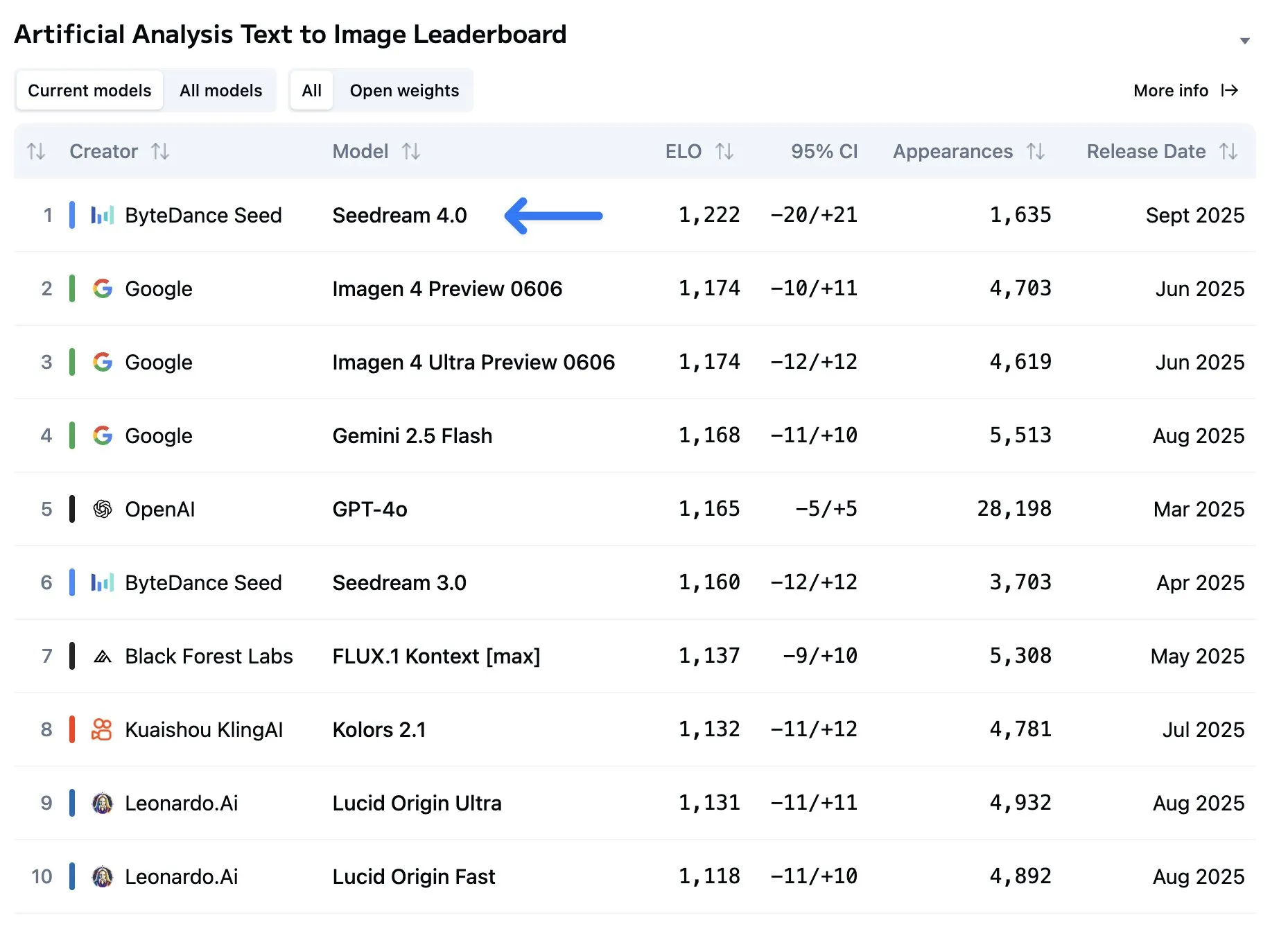Switch to the All models view
Image resolution: width=1288 pixels, height=929 pixels.
click(x=220, y=90)
